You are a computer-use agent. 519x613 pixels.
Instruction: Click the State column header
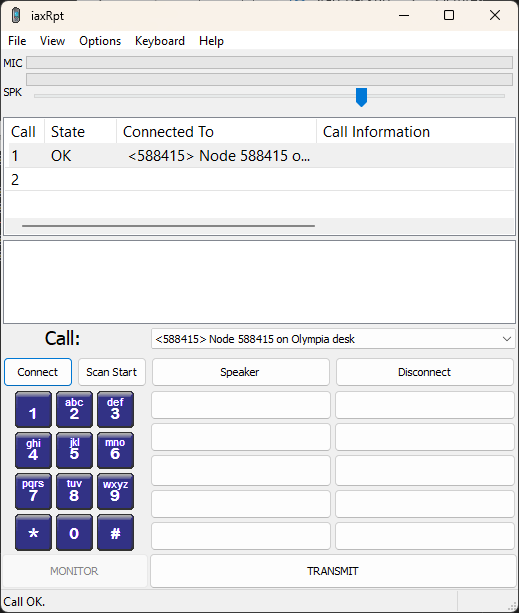click(81, 132)
